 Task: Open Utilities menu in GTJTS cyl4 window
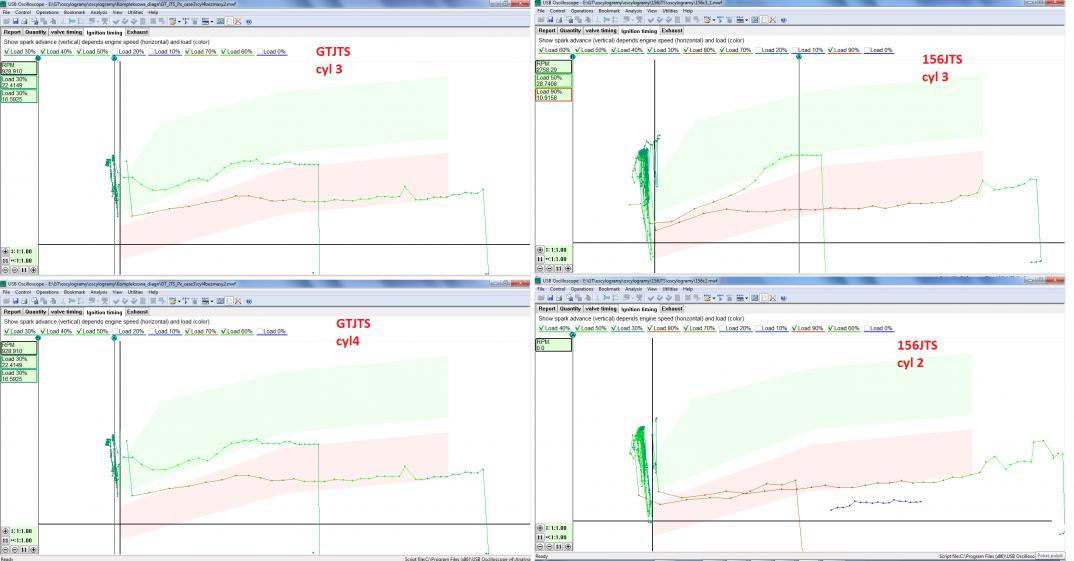tap(136, 292)
